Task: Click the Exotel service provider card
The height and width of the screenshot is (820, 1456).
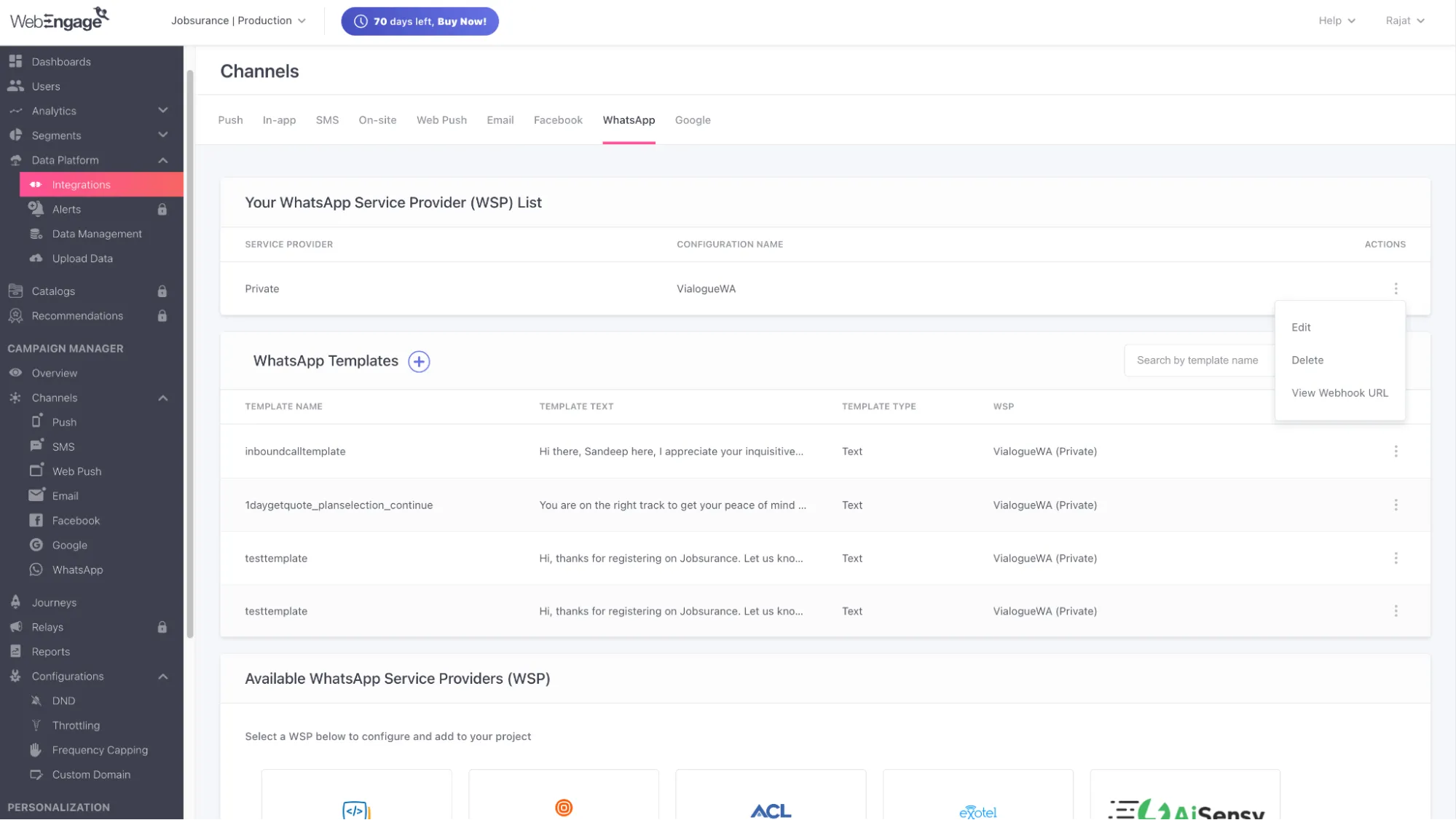Action: pos(977,795)
